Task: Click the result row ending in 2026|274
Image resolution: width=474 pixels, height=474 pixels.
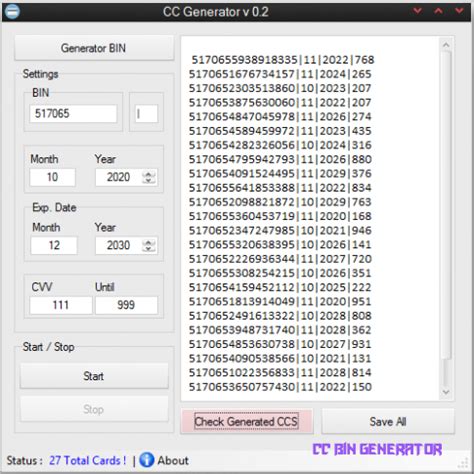Action: (x=280, y=117)
